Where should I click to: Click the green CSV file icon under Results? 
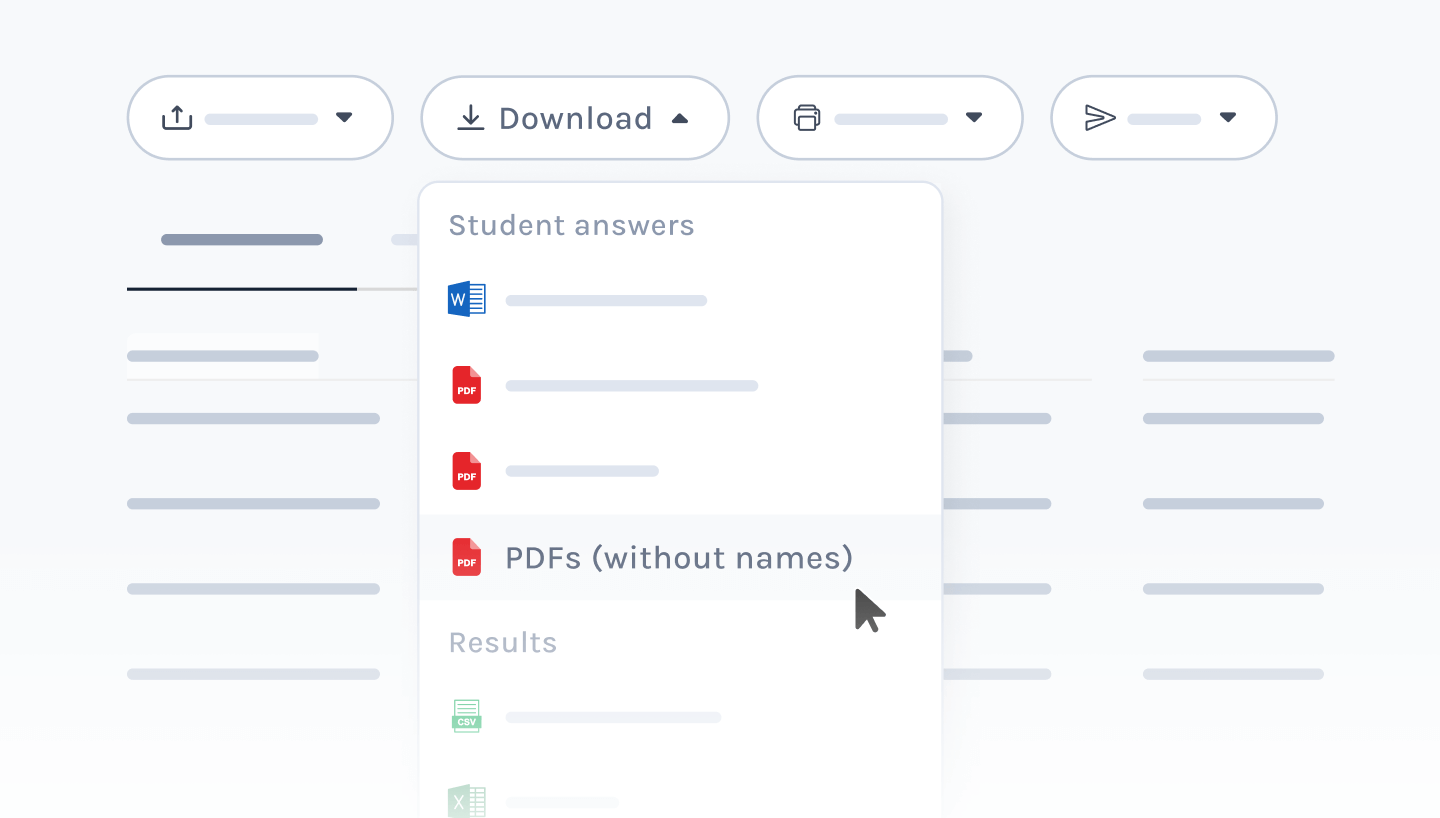tap(467, 716)
